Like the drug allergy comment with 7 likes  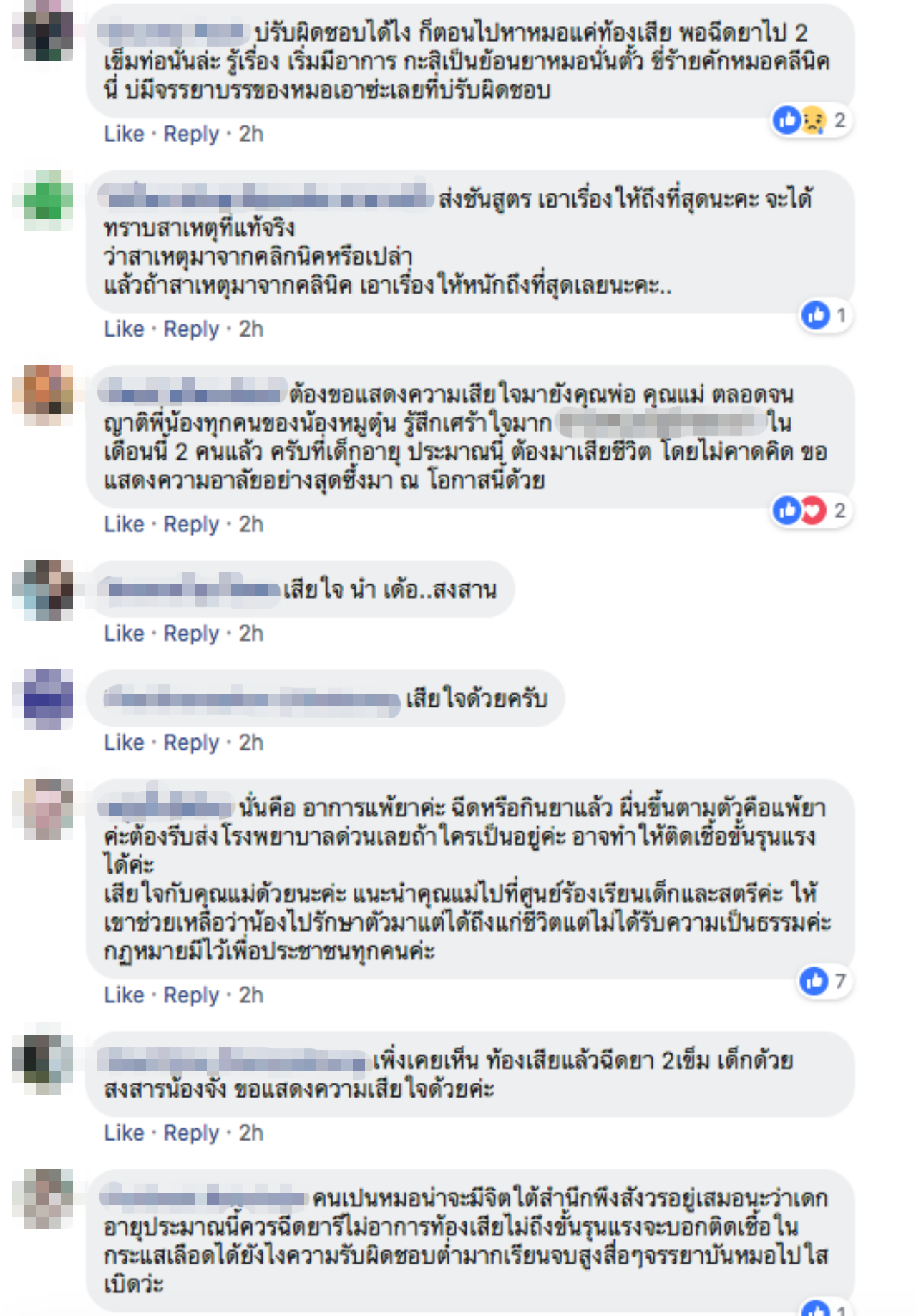(124, 995)
